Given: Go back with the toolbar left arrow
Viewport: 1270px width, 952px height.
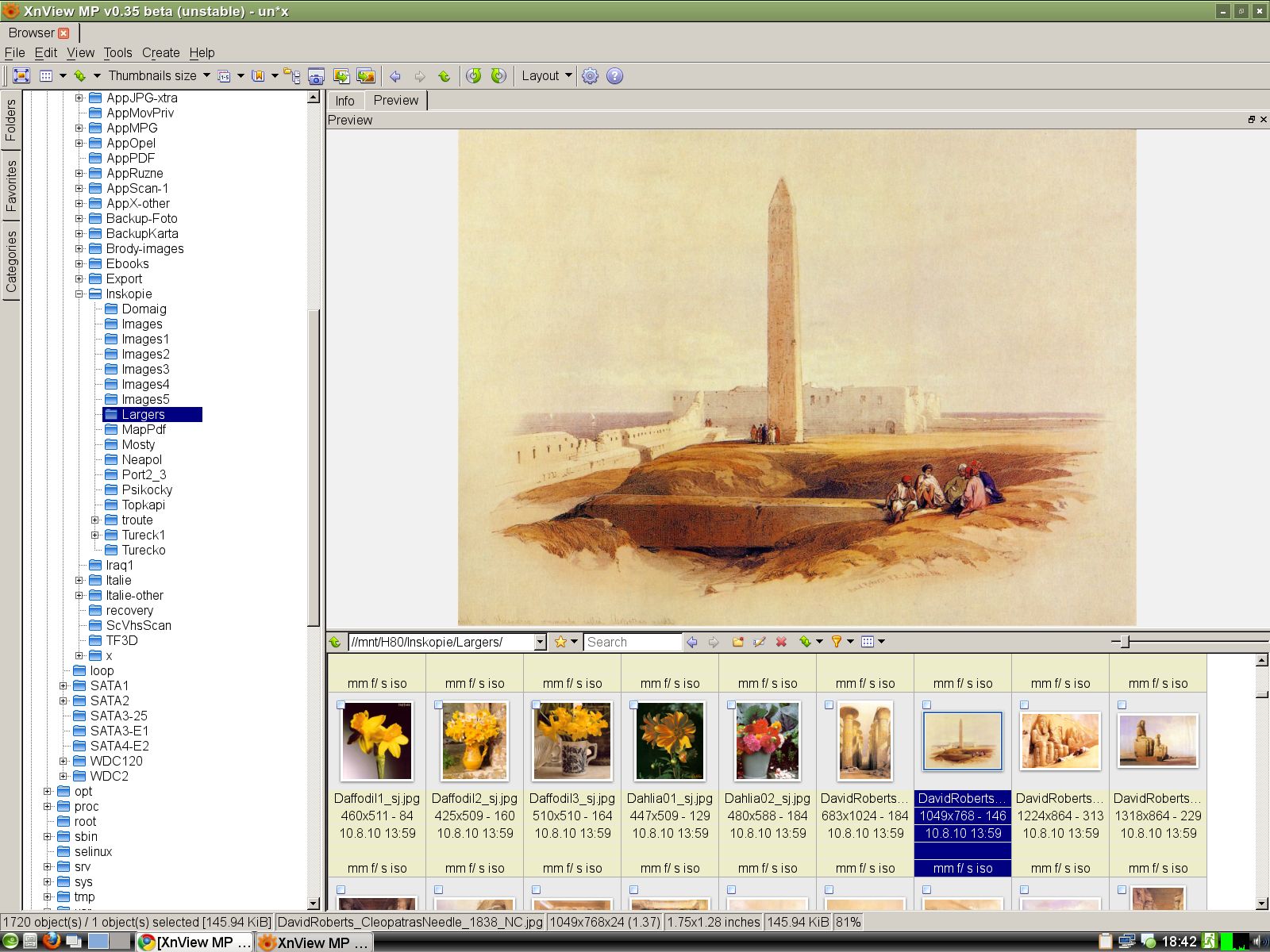Looking at the screenshot, I should (x=395, y=76).
